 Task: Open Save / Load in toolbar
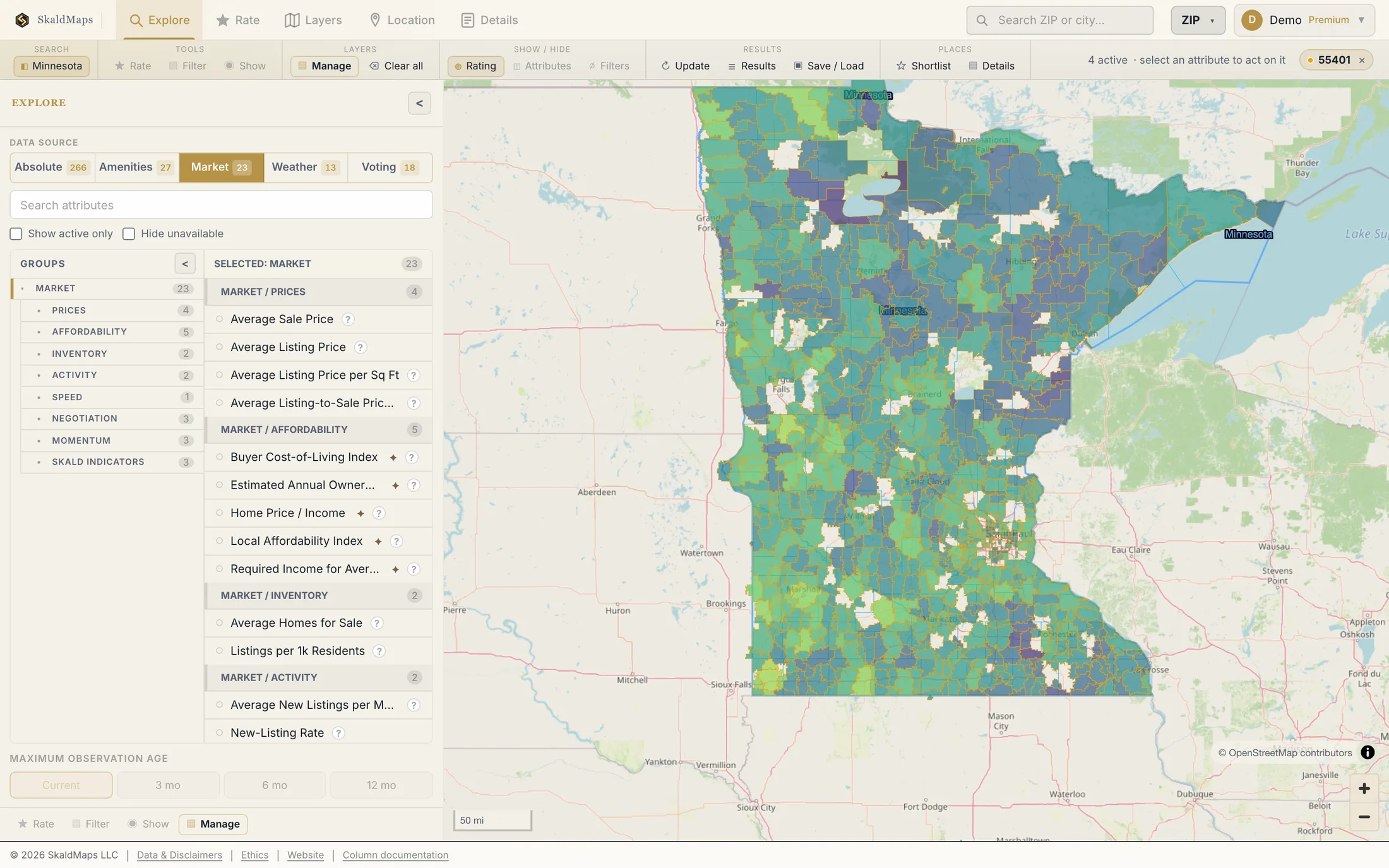click(829, 66)
